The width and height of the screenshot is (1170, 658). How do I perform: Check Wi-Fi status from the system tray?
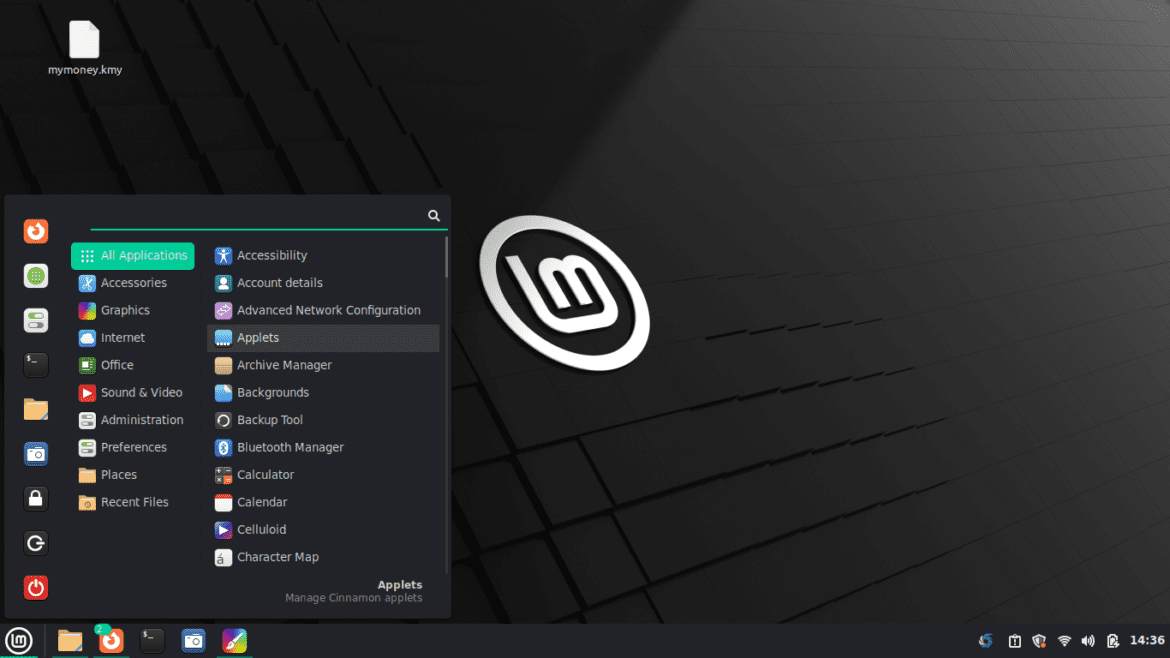1063,640
